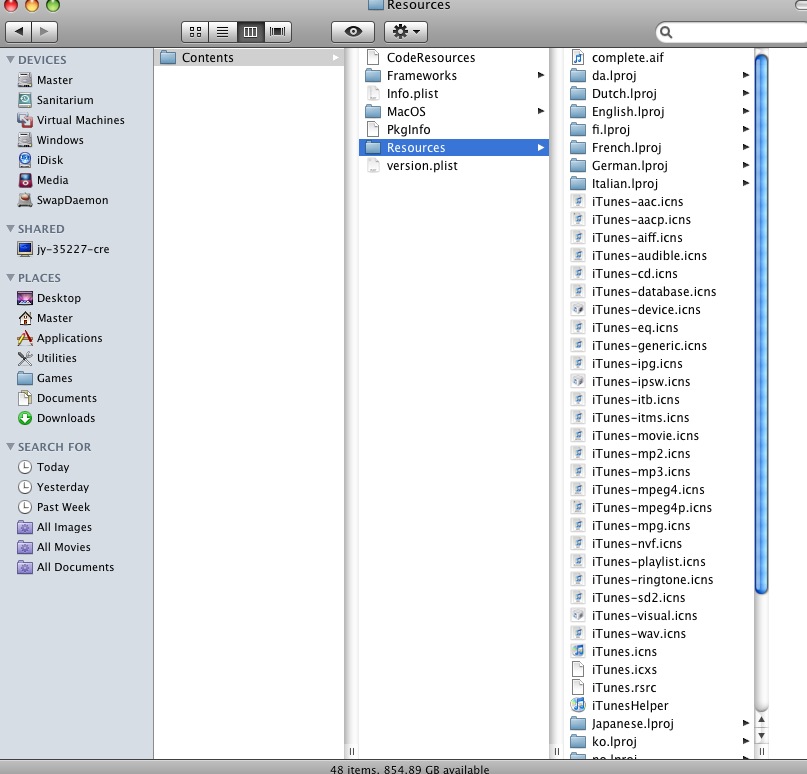Viewport: 807px width, 774px height.
Task: Collapse the PLACES sidebar section
Action: [10, 277]
